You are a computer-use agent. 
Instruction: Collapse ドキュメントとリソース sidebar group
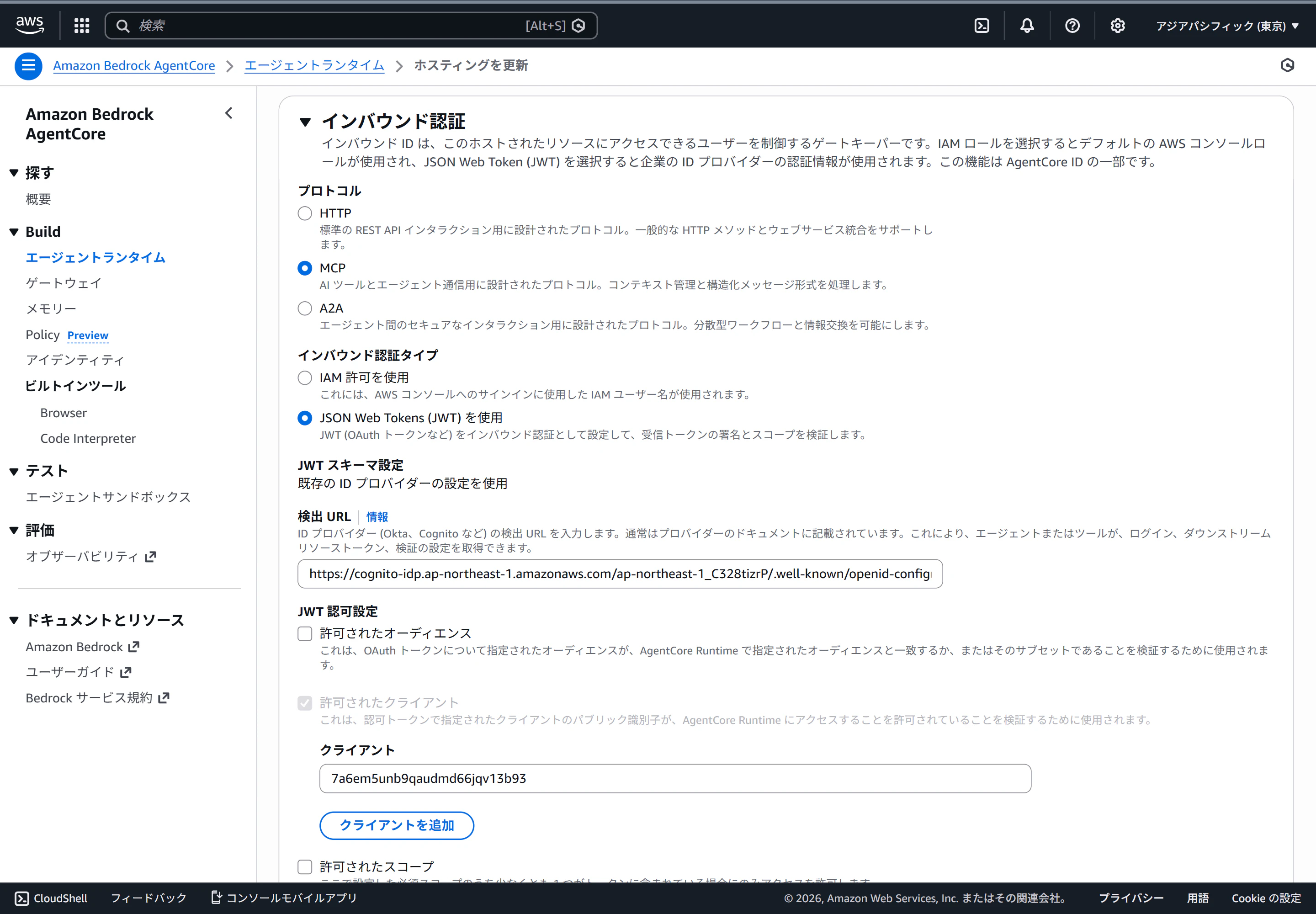click(x=14, y=620)
